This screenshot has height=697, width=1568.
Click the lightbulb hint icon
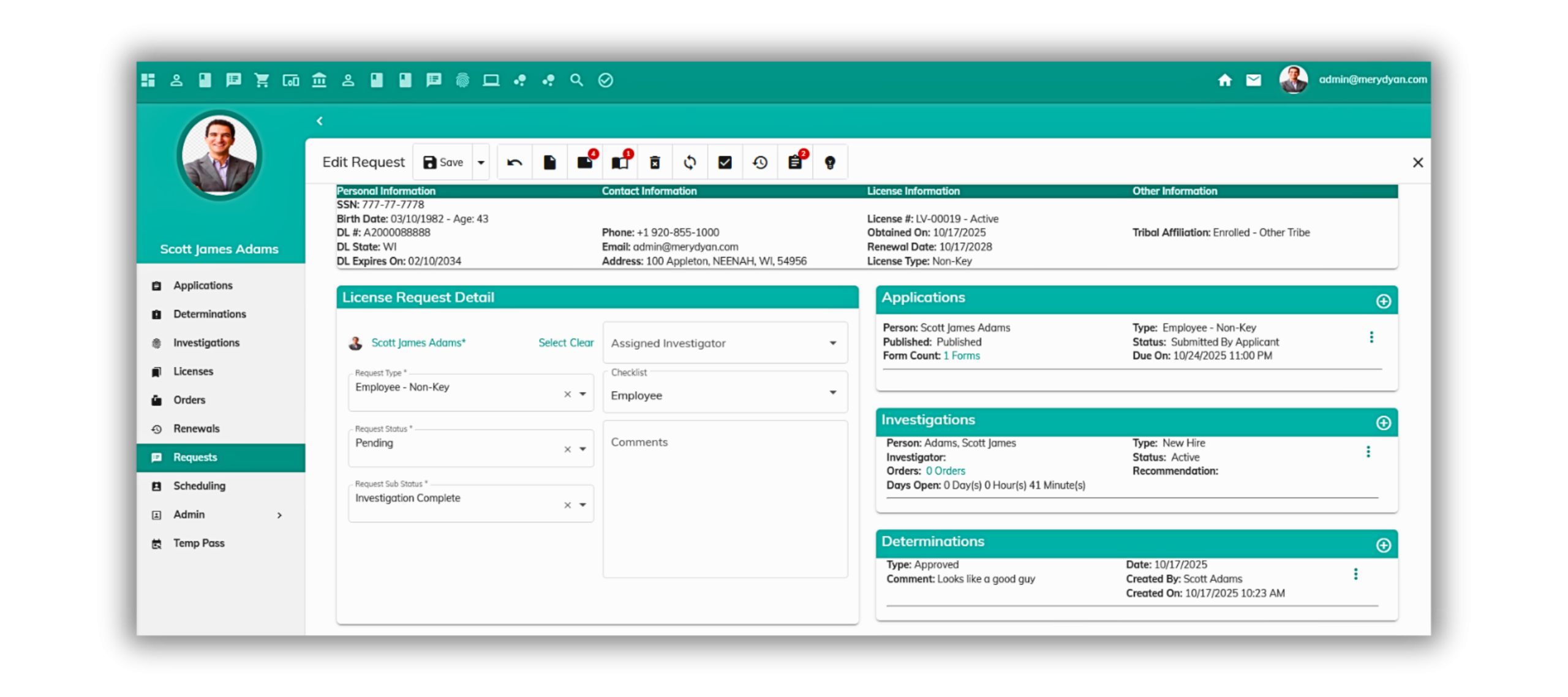click(830, 162)
